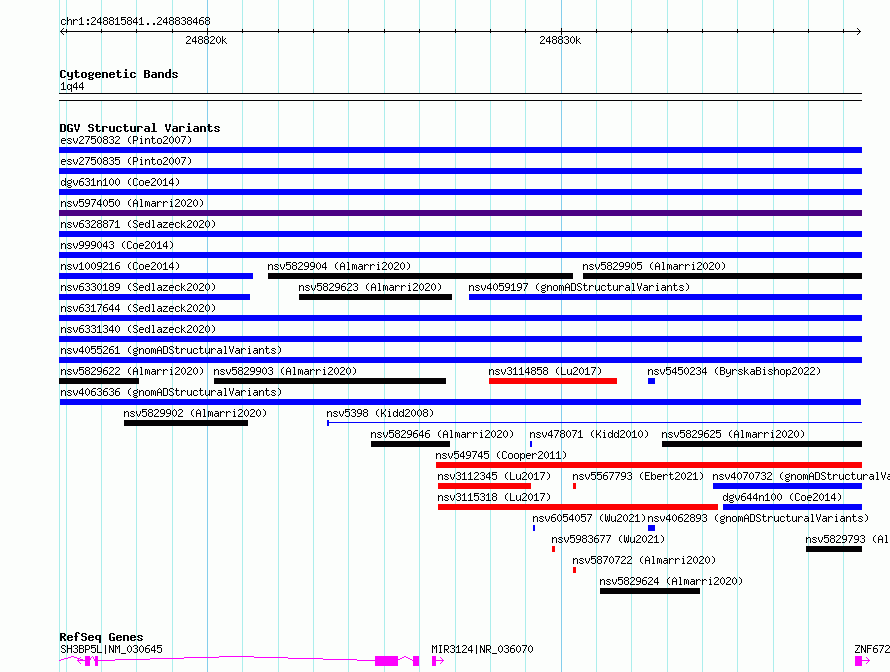Click the black nsv5829624 (Almarri2020) bar
The height and width of the screenshot is (672, 890).
click(x=650, y=591)
